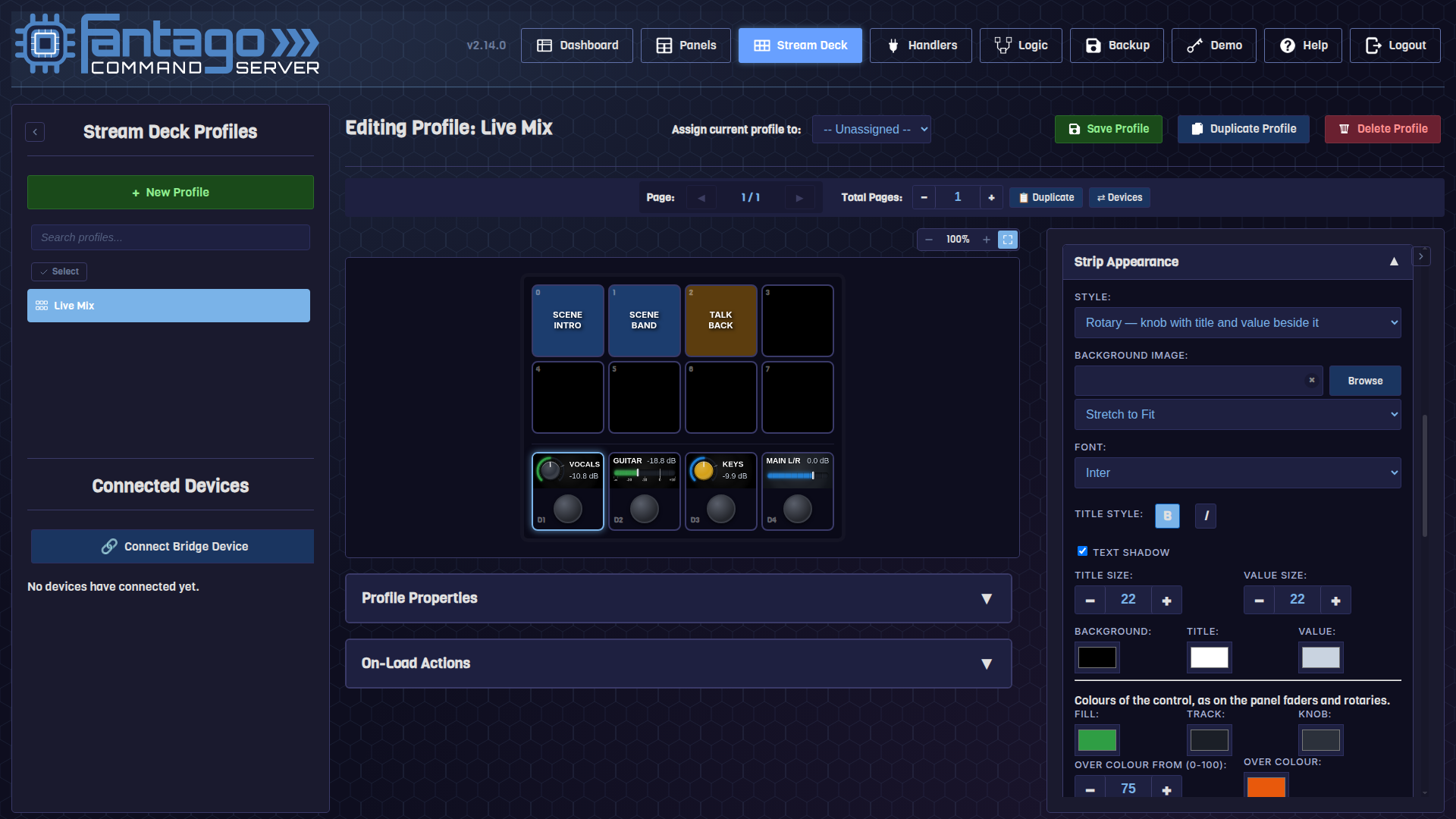Select the MAIN L/R dial strip

798,491
